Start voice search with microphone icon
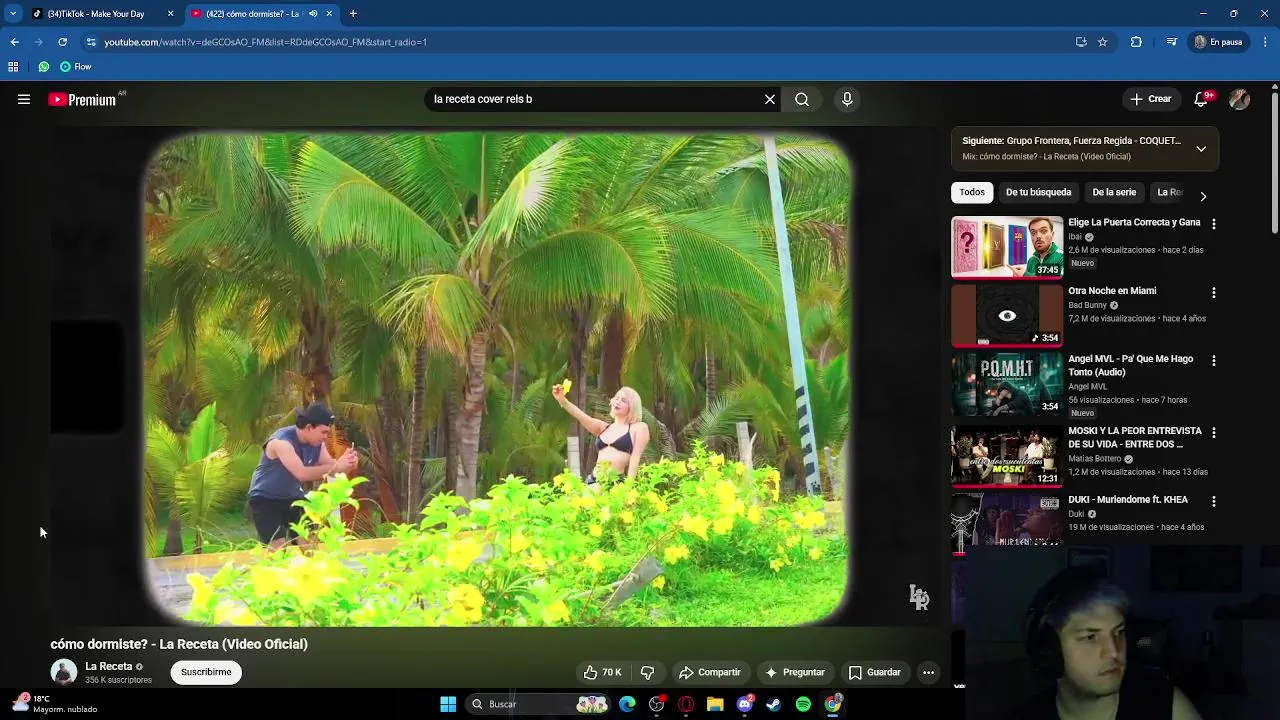This screenshot has height=720, width=1280. click(847, 99)
